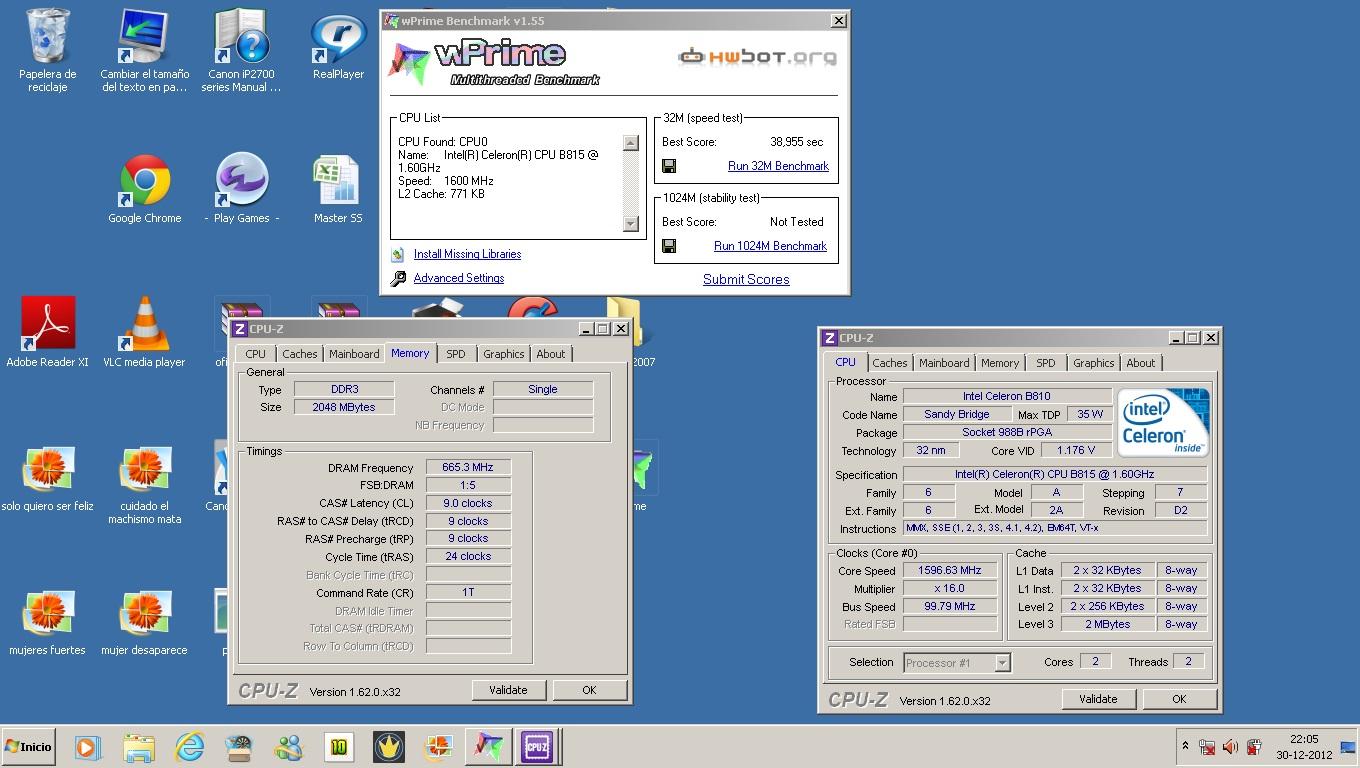Switch to CPU tab in memory CPU-Z window
The height and width of the screenshot is (768, 1360).
coord(255,354)
